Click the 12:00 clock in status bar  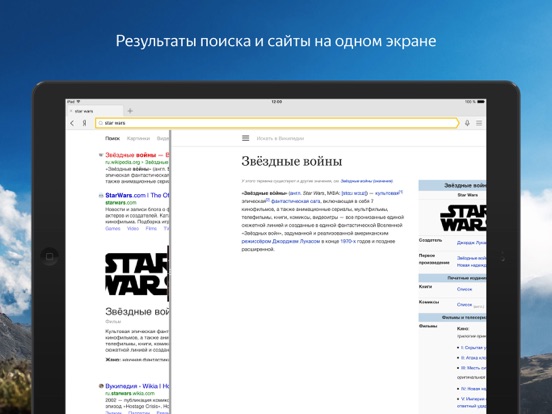276,102
